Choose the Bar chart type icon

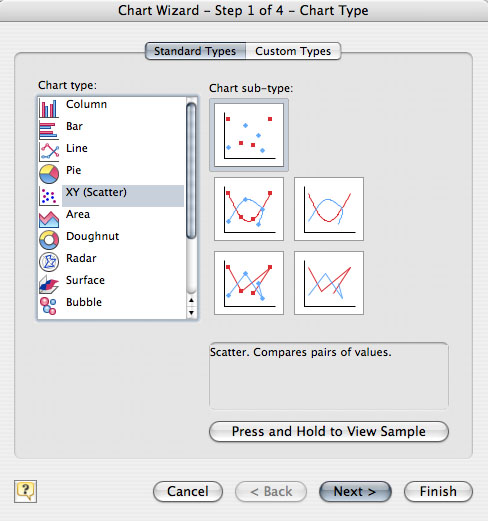click(49, 130)
